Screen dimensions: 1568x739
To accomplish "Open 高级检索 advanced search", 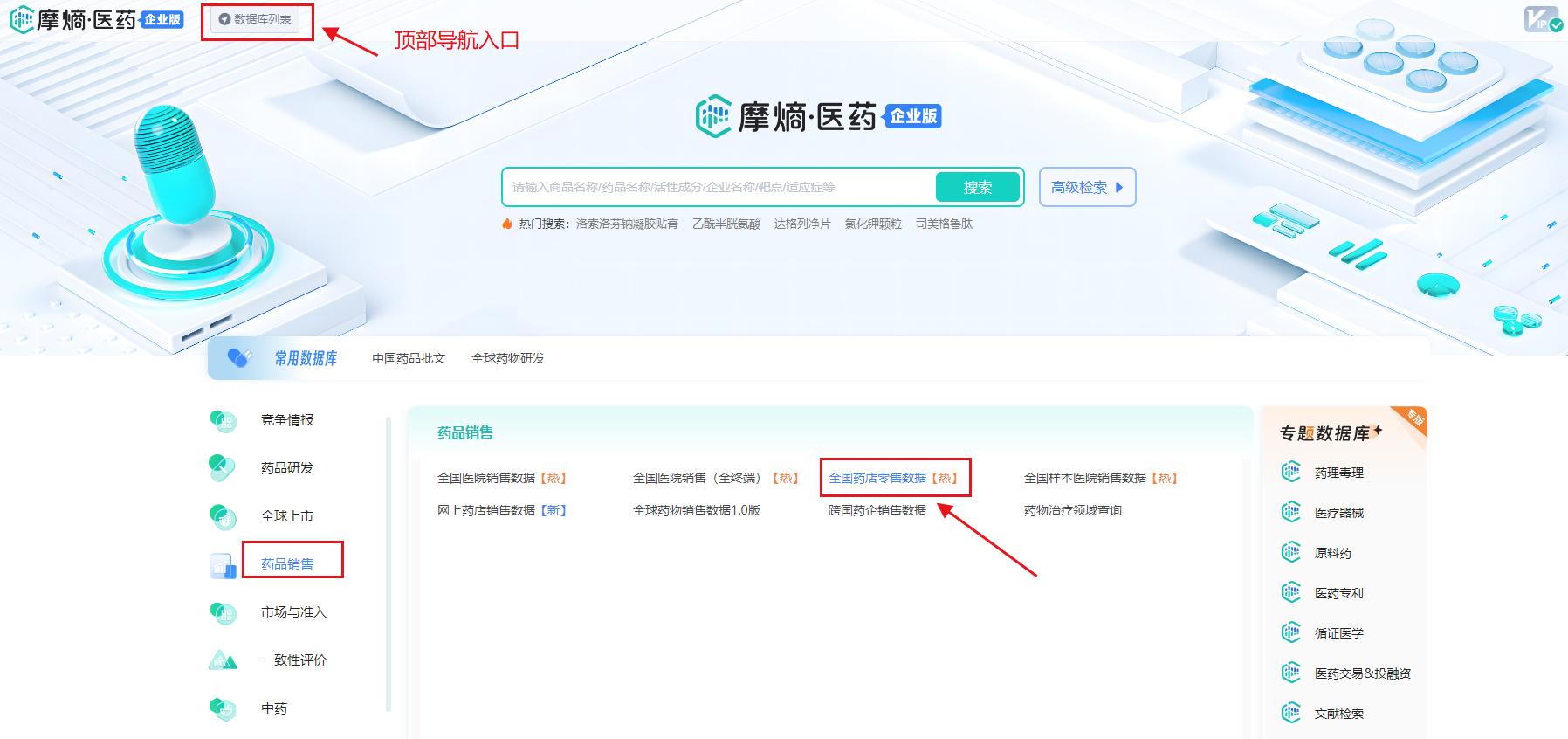I will coord(1087,187).
